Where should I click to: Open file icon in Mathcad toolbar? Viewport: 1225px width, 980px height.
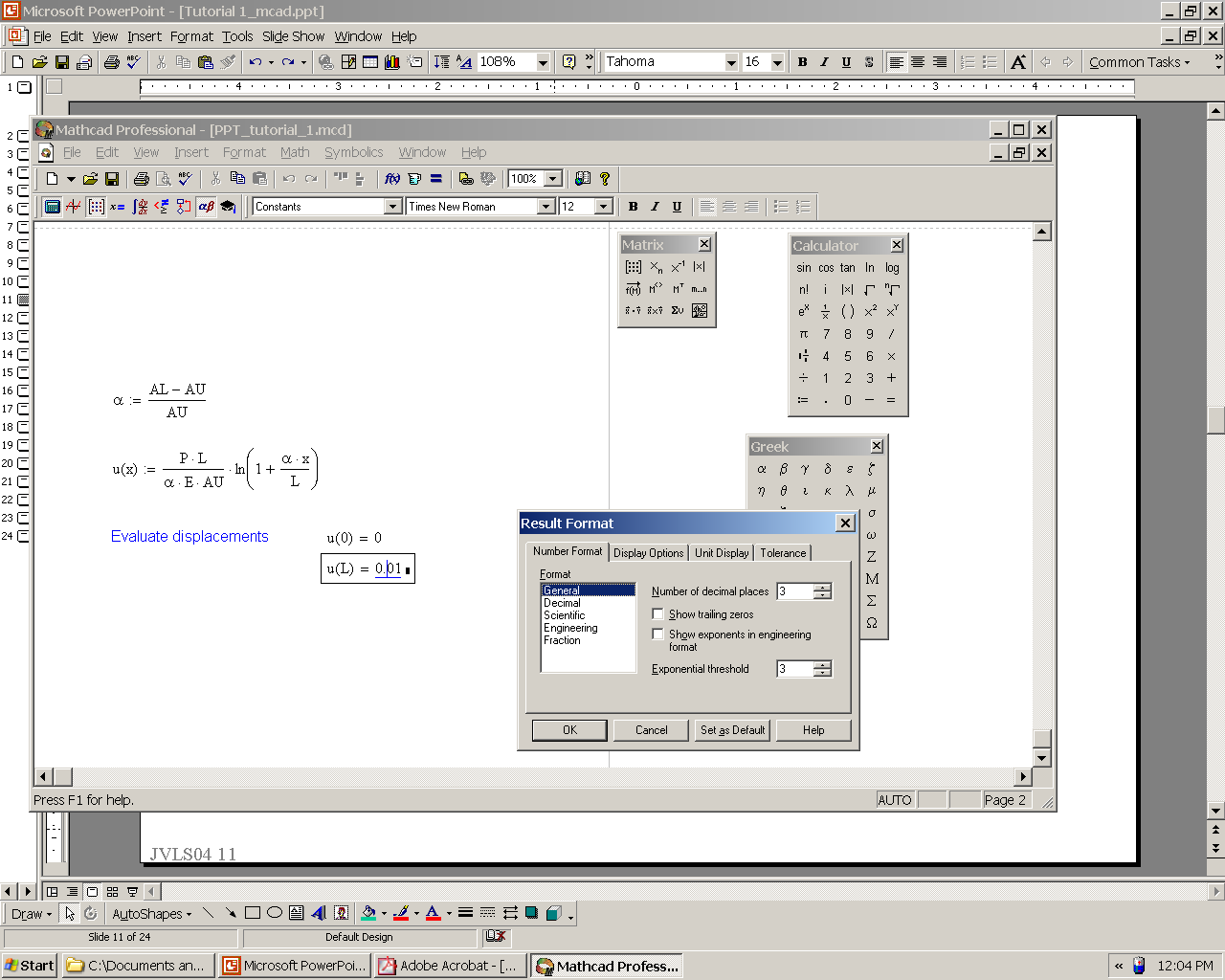click(91, 179)
